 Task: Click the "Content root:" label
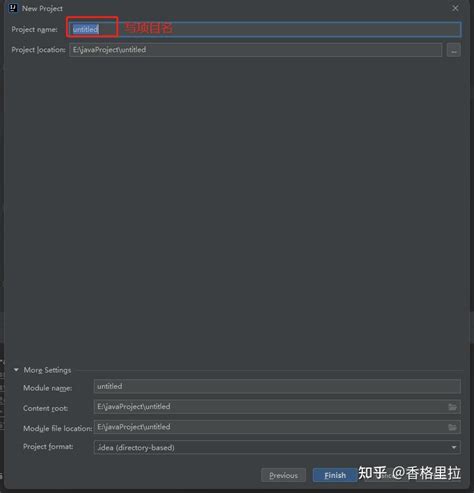[46, 408]
